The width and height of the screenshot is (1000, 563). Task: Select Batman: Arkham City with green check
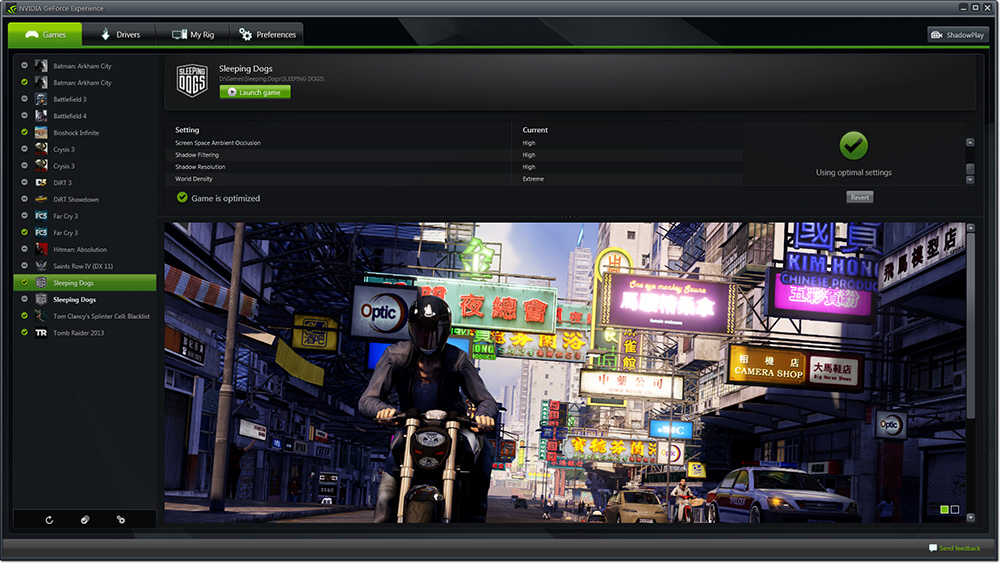pos(85,82)
